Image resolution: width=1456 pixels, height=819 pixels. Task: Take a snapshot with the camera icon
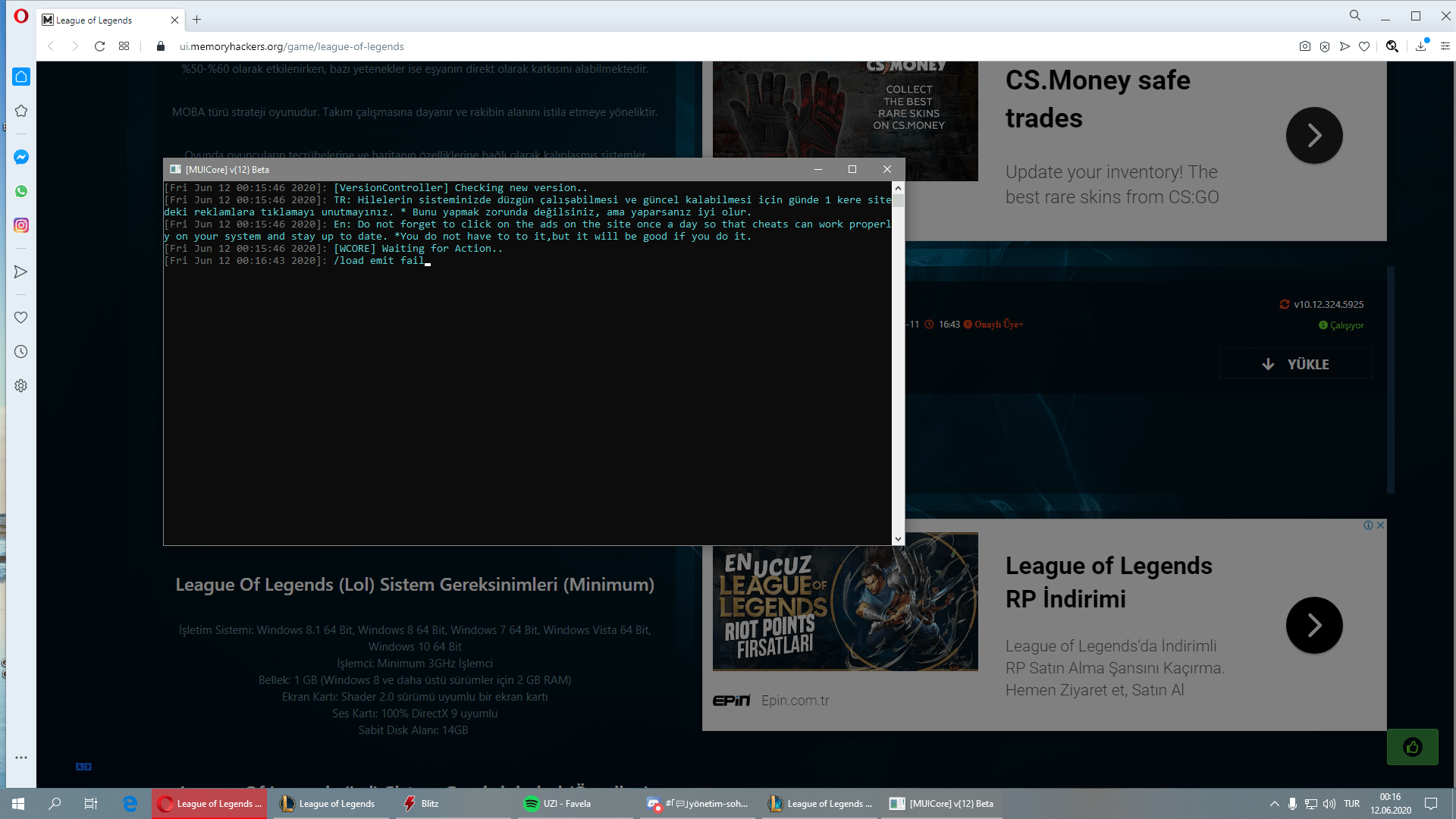(1304, 46)
